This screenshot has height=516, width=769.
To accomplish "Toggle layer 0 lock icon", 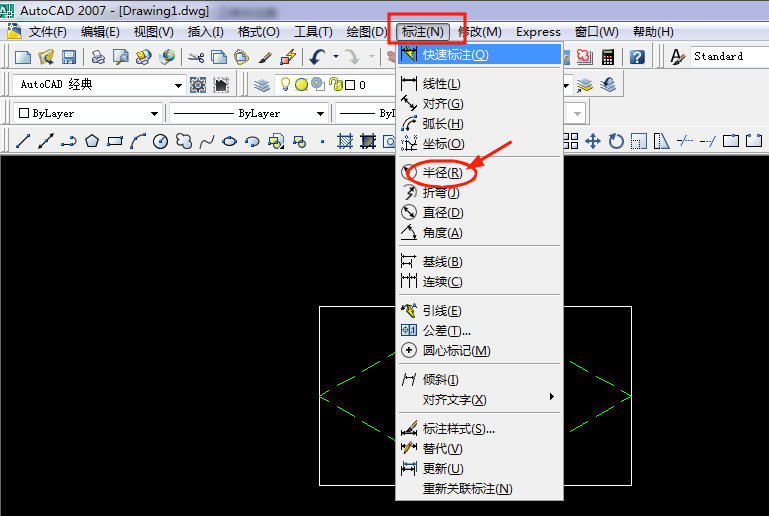I will tap(336, 84).
